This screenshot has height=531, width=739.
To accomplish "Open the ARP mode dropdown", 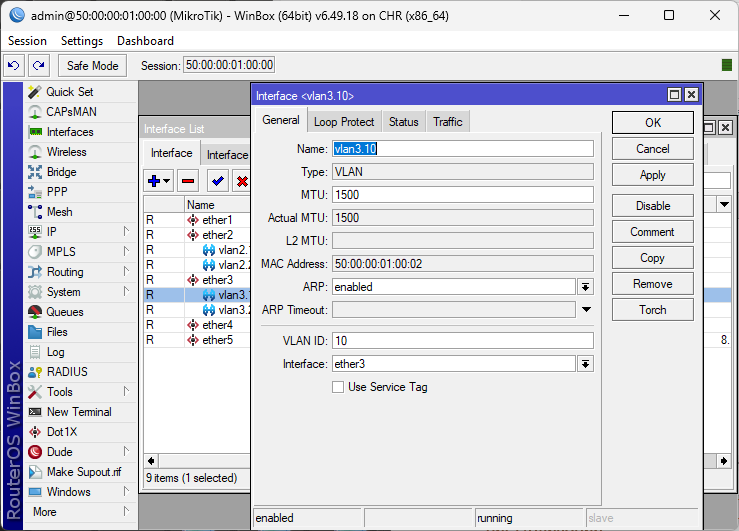I will point(585,287).
